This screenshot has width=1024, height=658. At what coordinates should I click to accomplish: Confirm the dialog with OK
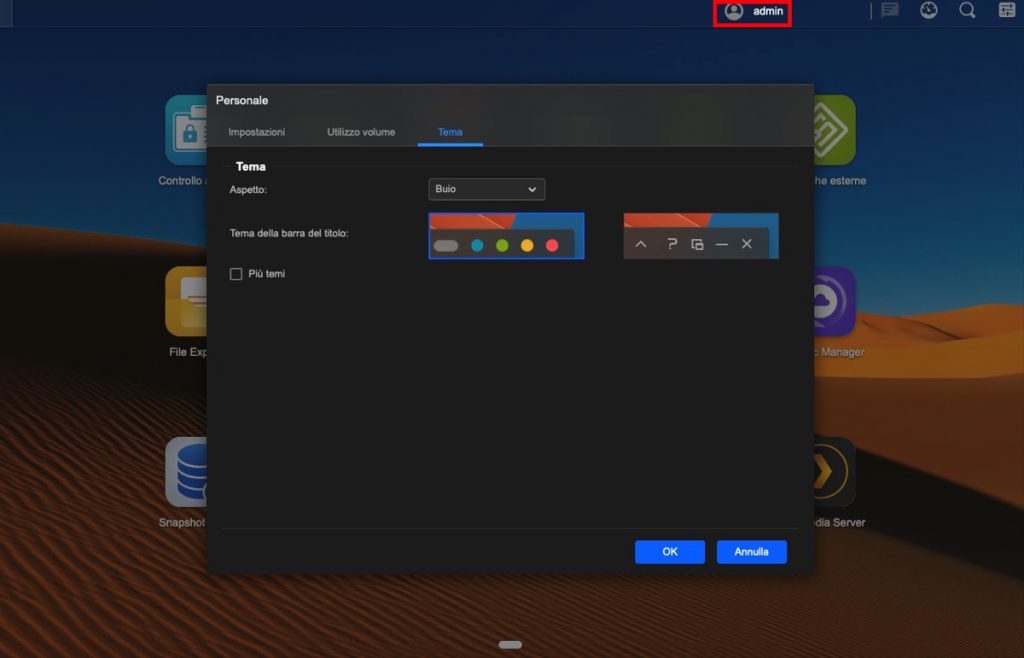click(669, 552)
